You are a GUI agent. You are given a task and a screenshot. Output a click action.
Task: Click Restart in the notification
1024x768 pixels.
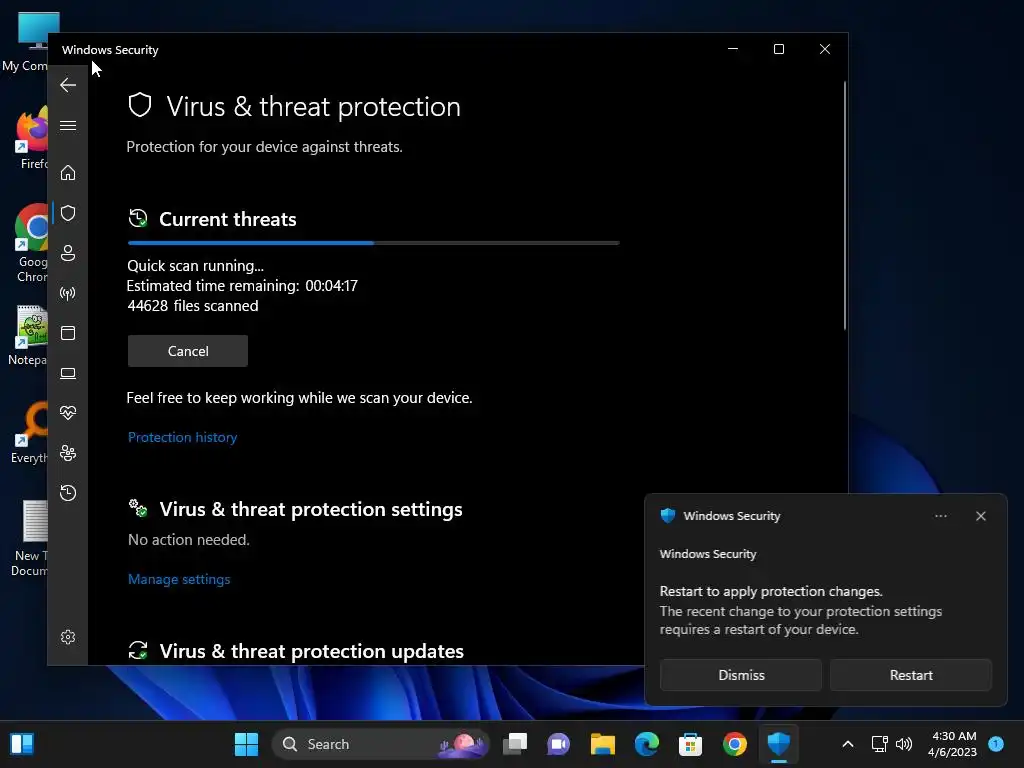910,675
